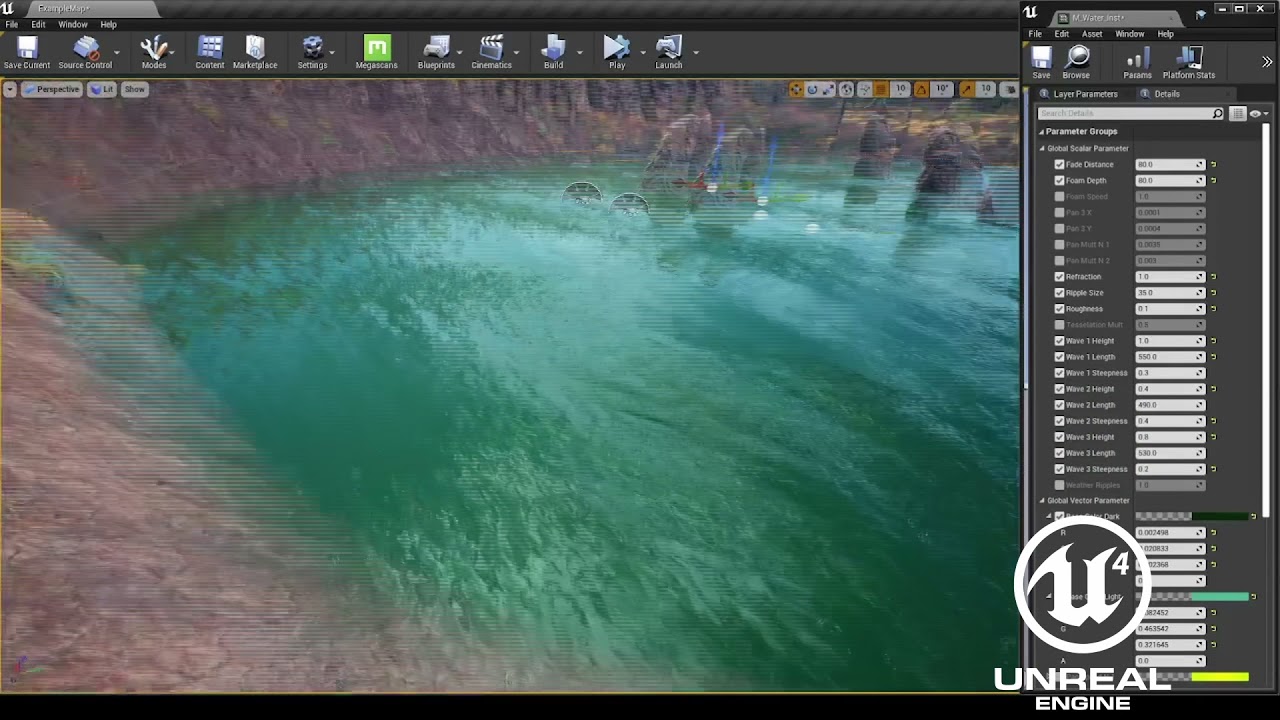Click the Save Current toolbar icon

click(27, 53)
